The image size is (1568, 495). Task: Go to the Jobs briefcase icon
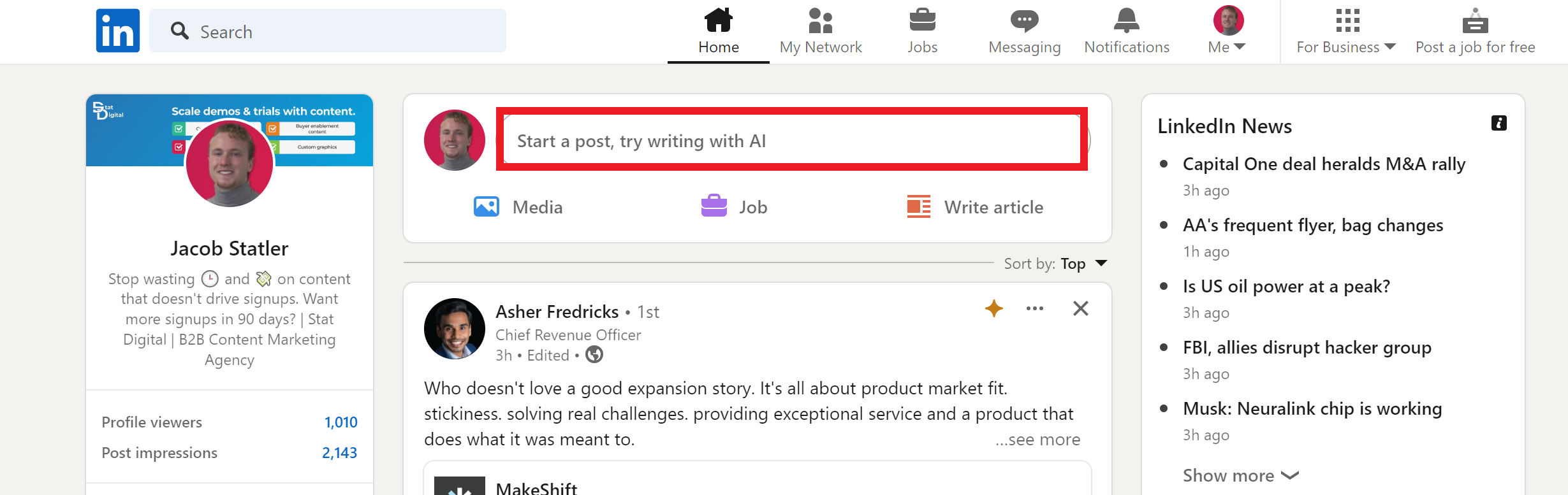(923, 20)
